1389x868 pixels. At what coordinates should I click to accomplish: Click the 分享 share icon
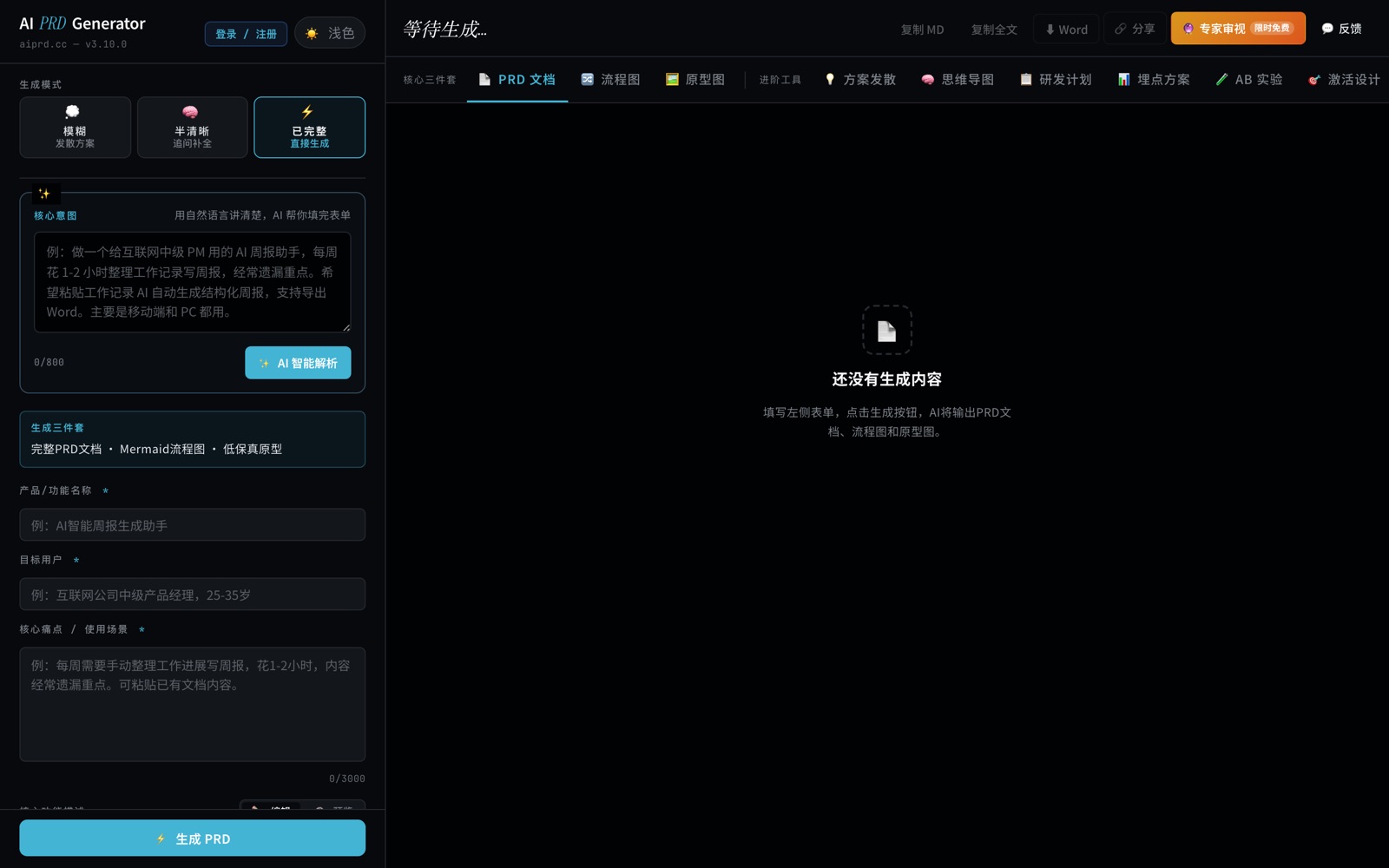[x=1134, y=28]
